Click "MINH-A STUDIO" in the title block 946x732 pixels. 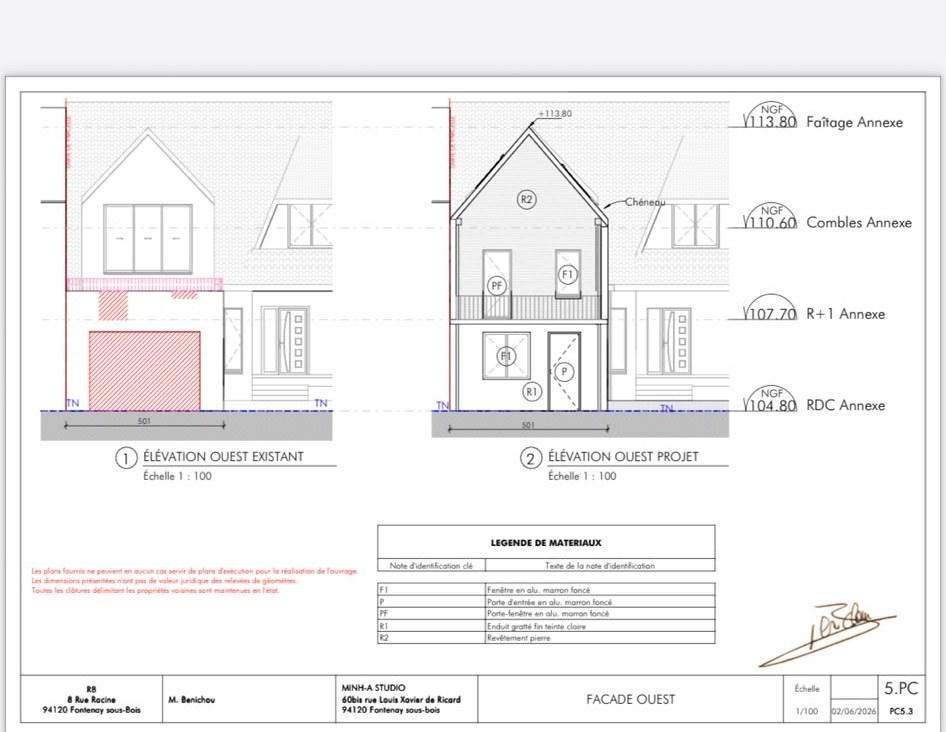(x=373, y=688)
